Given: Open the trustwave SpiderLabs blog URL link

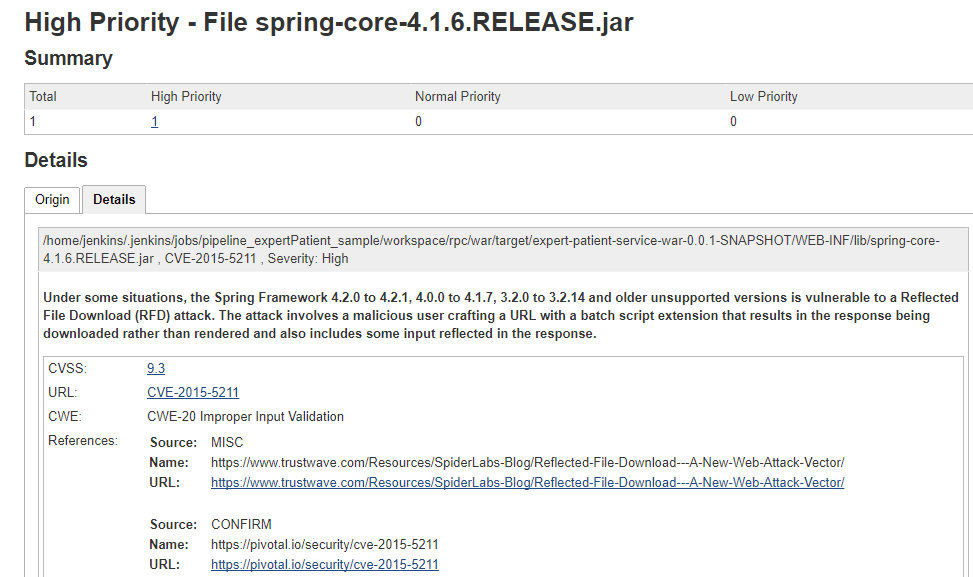Looking at the screenshot, I should point(527,483).
